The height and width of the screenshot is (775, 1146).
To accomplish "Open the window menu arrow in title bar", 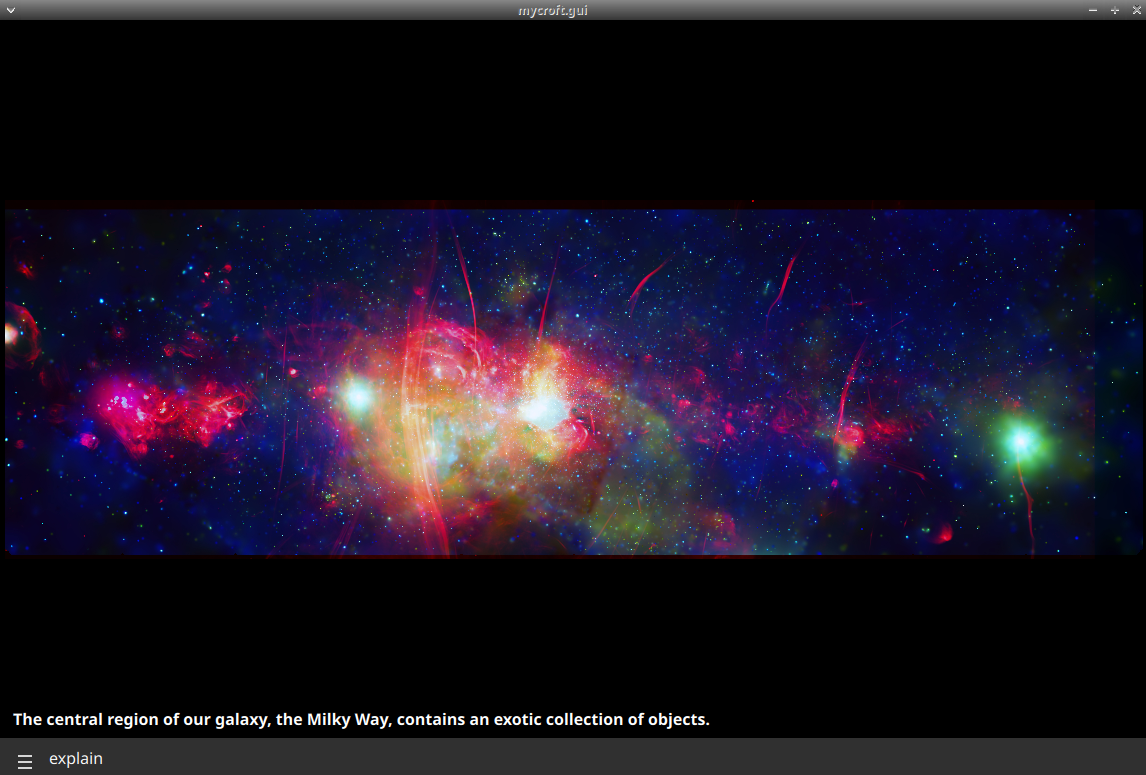I will point(10,10).
